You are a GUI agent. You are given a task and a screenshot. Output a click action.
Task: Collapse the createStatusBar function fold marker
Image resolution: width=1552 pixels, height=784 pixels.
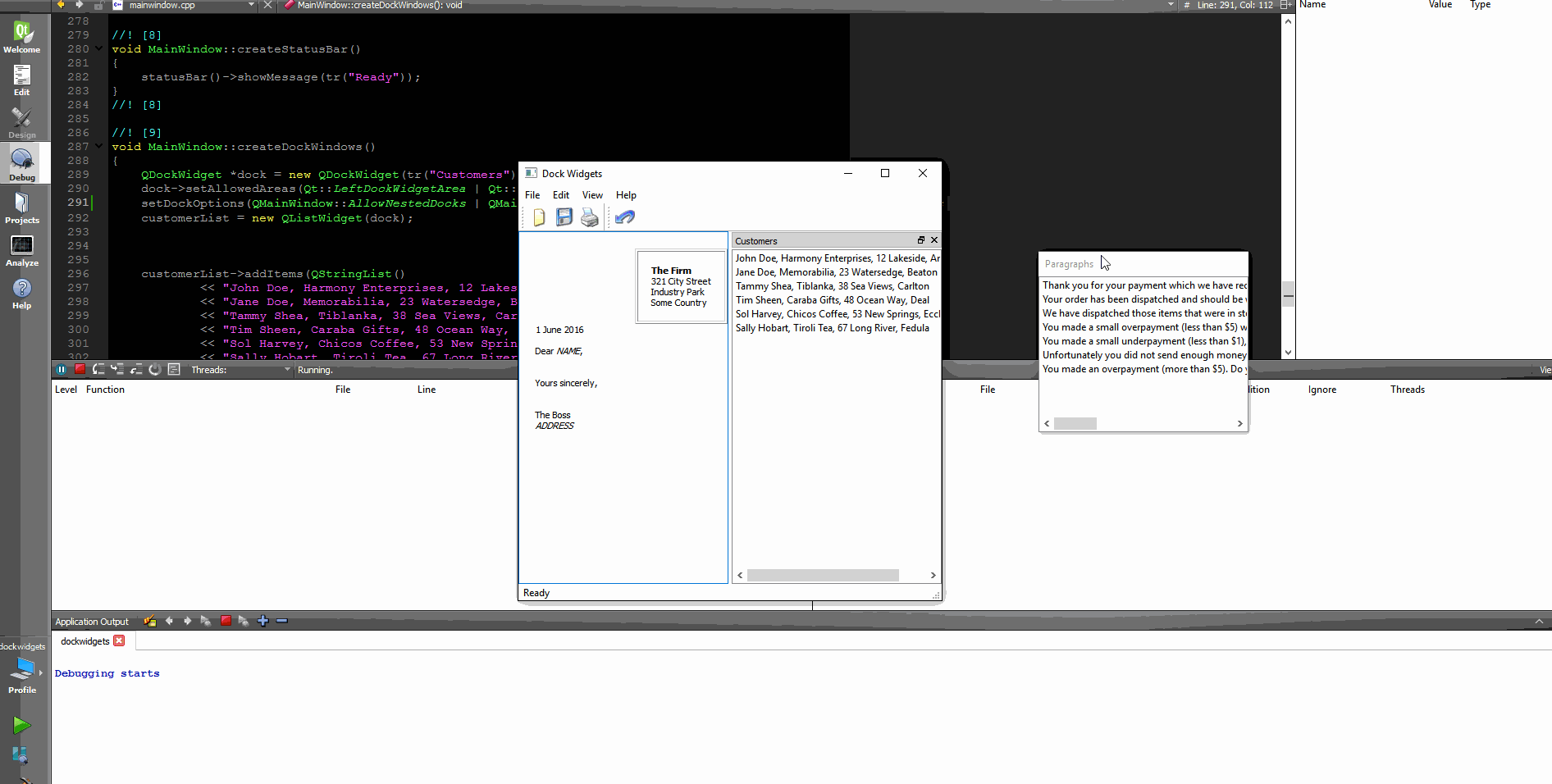coord(98,48)
